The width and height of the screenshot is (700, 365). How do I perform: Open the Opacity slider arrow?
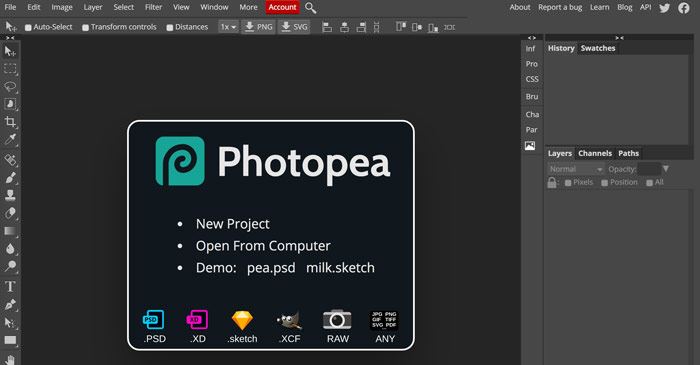coord(666,169)
